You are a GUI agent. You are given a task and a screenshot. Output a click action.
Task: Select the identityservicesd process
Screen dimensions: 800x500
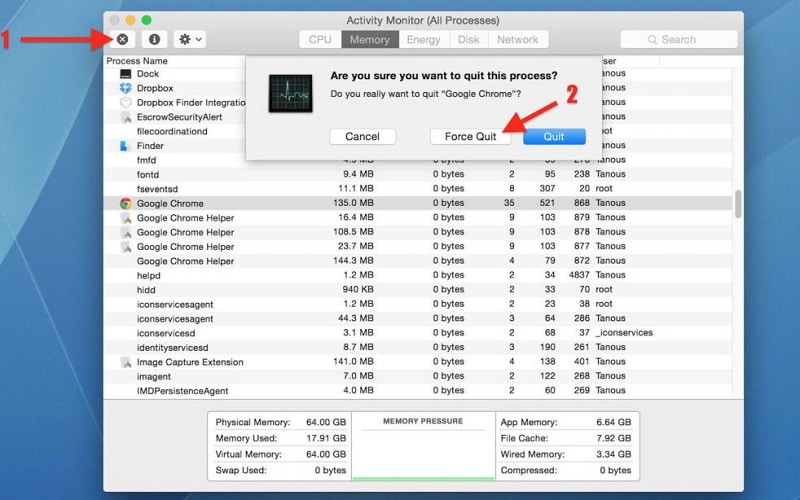[418, 347]
